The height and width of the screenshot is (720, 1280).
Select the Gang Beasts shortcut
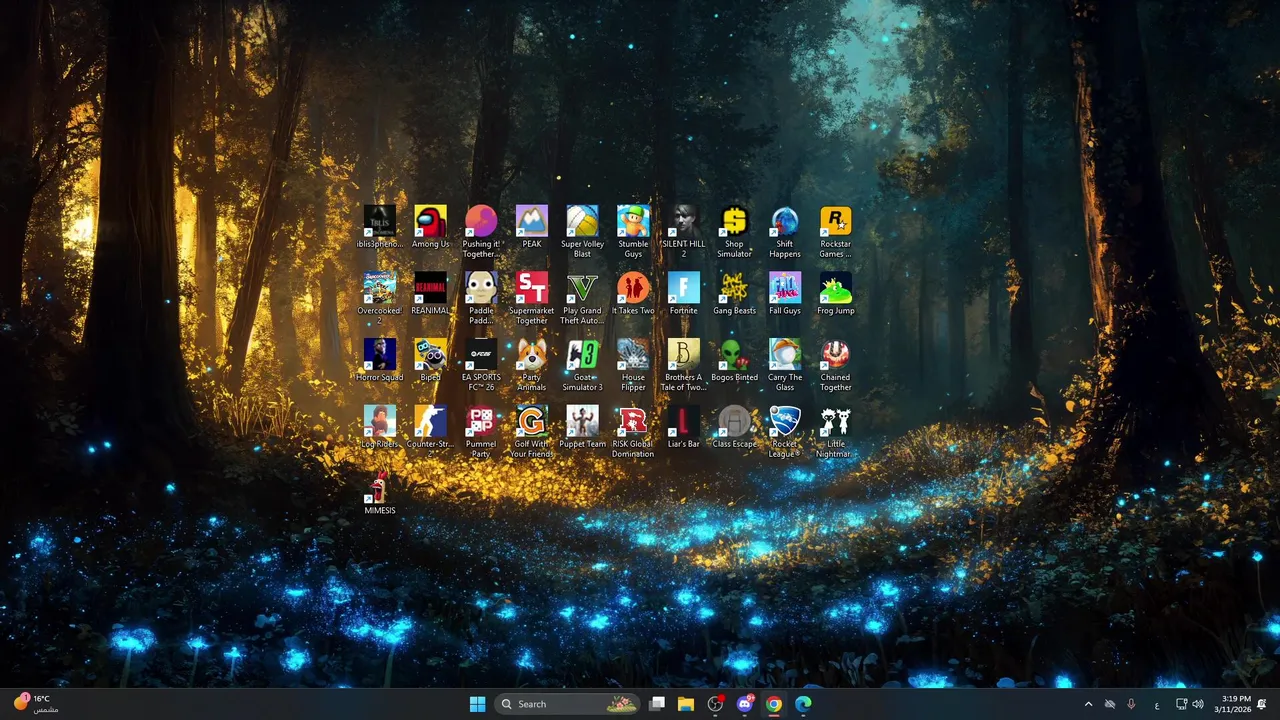tap(734, 294)
